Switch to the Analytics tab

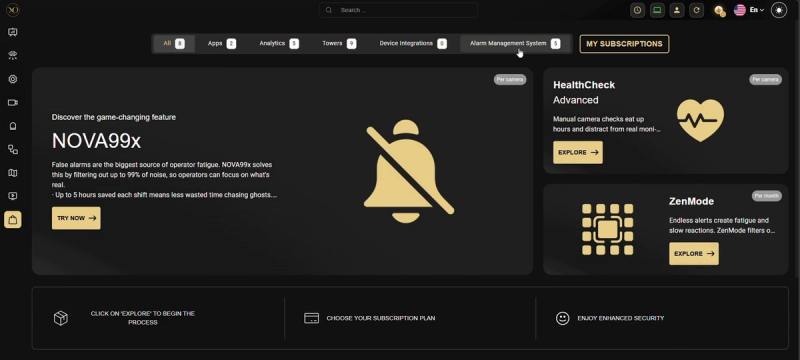[279, 43]
